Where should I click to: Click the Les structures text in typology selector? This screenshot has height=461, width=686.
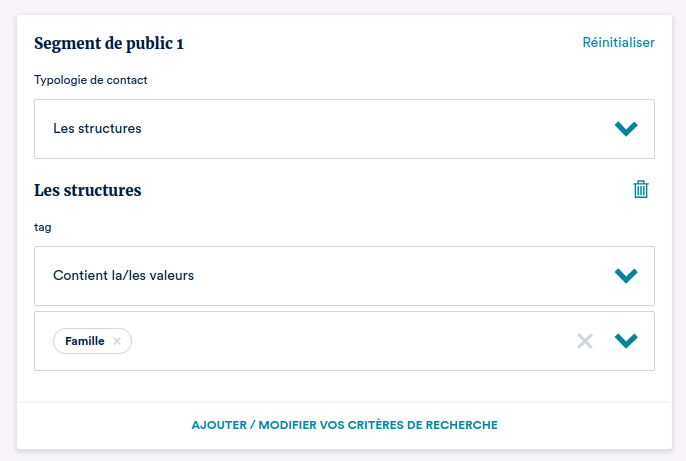click(97, 129)
